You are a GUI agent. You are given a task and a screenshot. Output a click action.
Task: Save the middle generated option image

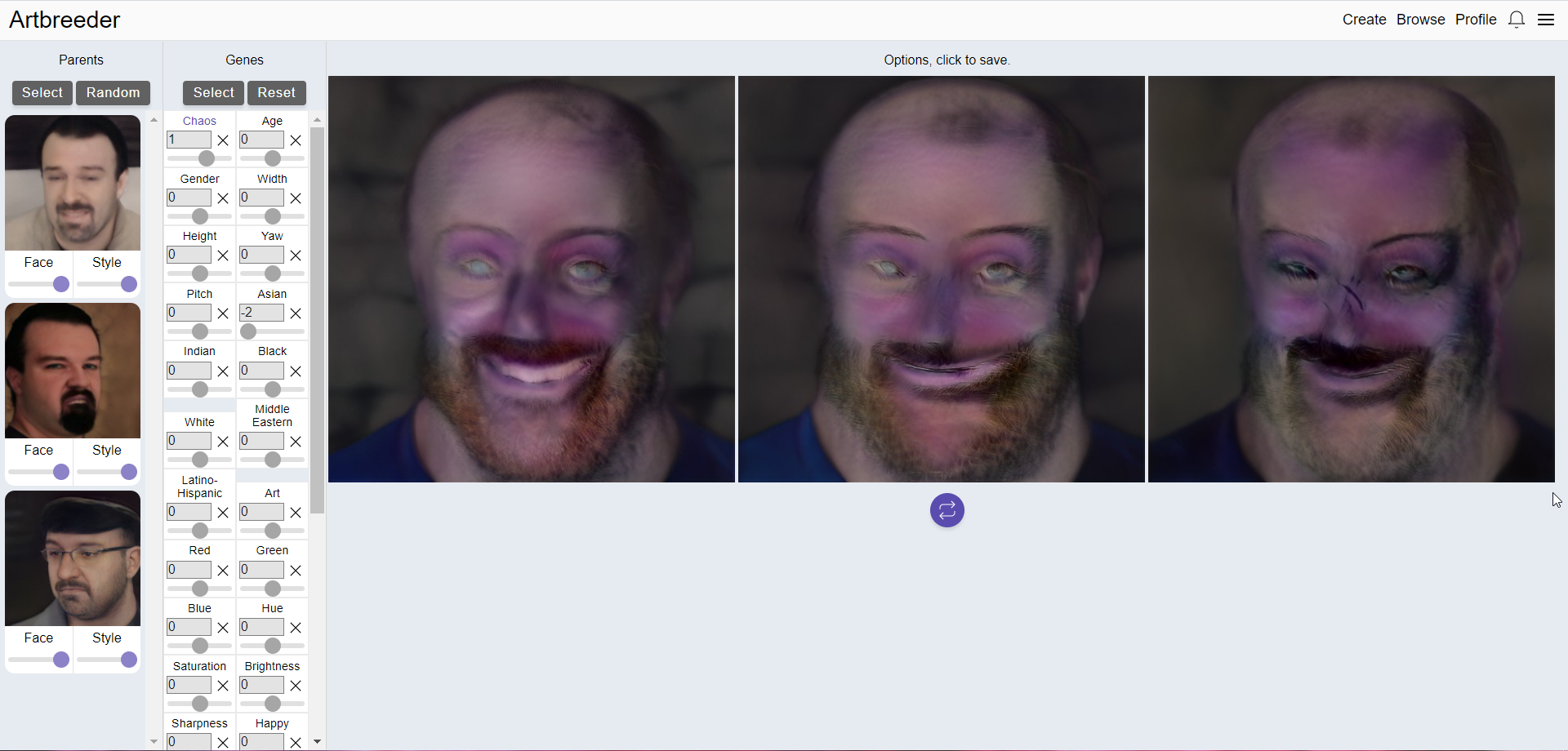(x=942, y=279)
